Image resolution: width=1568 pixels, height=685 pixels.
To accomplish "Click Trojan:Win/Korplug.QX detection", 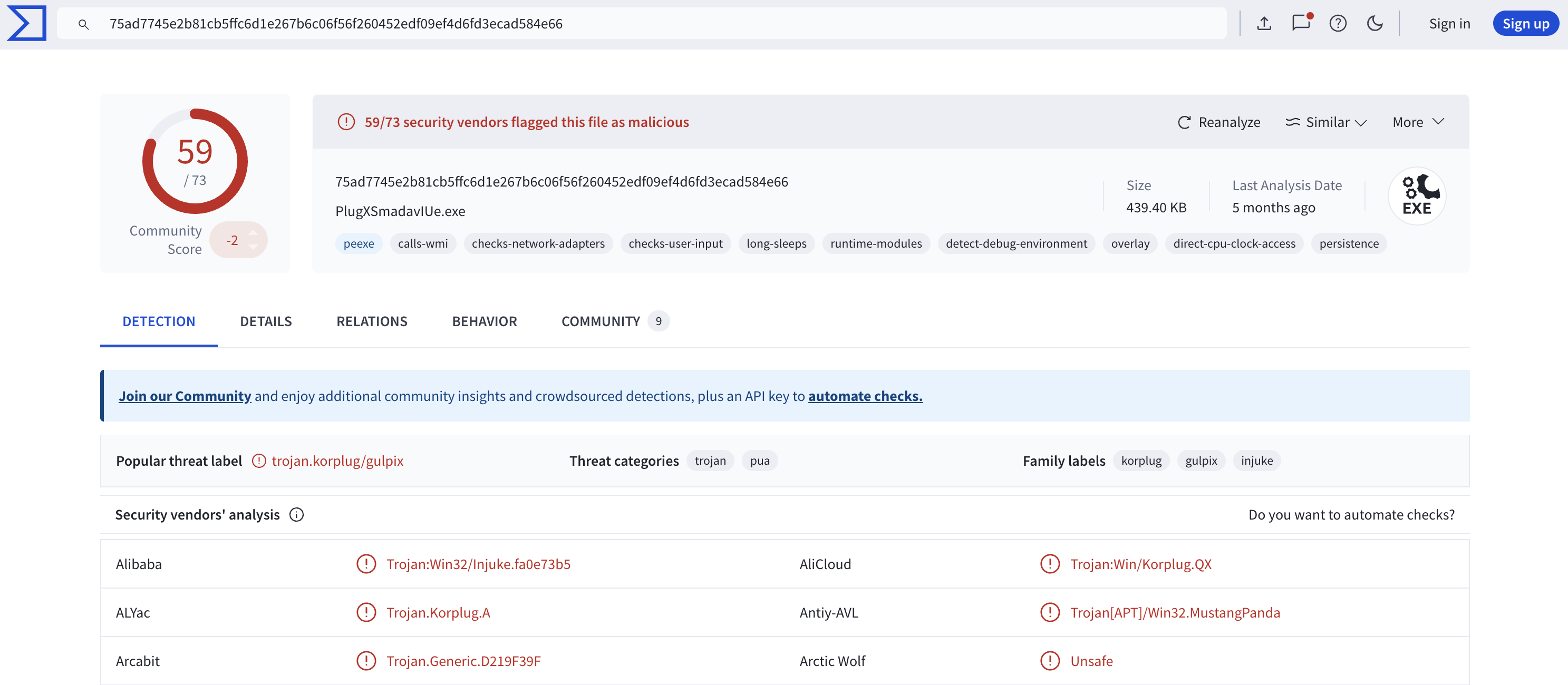I will pyautogui.click(x=1141, y=564).
